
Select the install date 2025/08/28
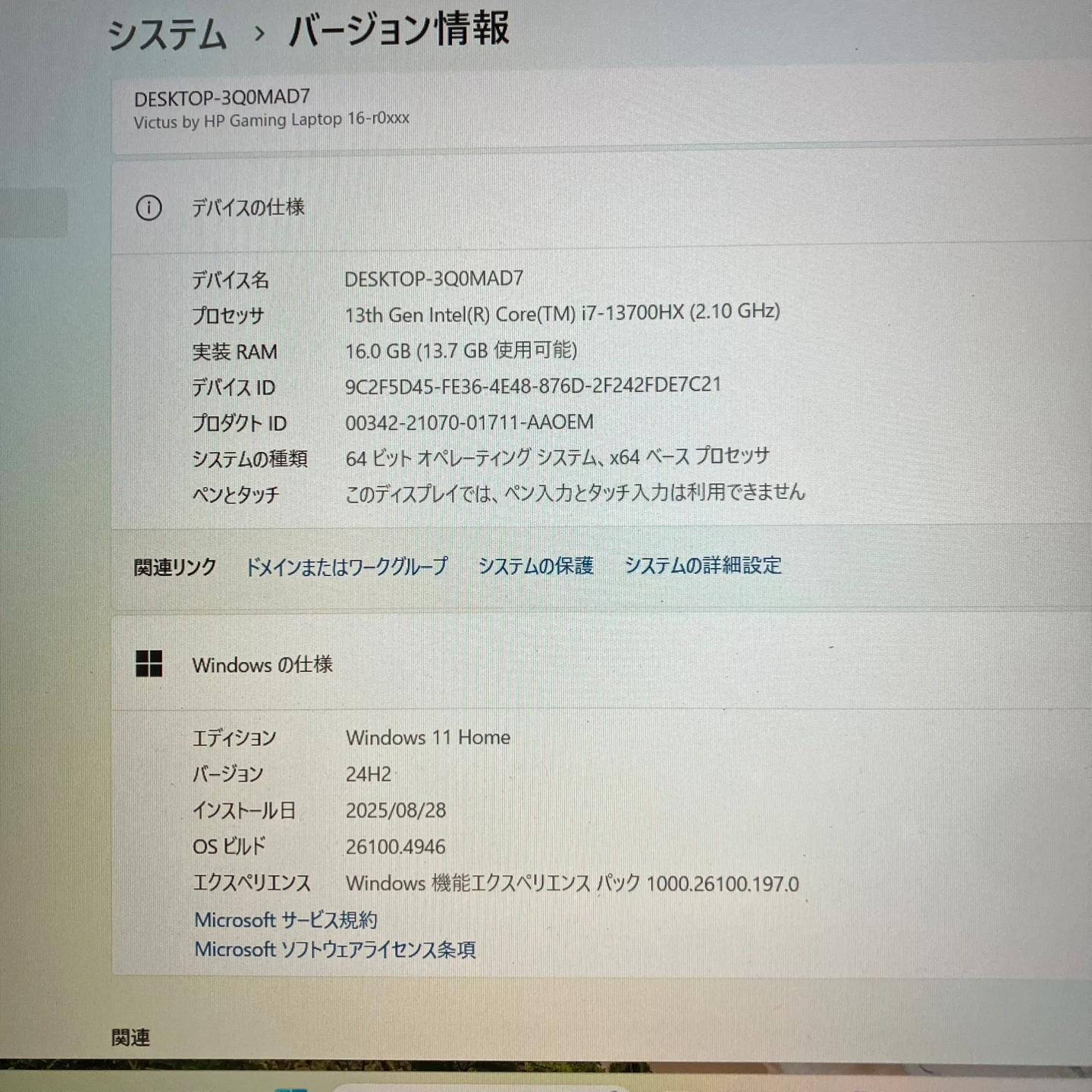(396, 811)
